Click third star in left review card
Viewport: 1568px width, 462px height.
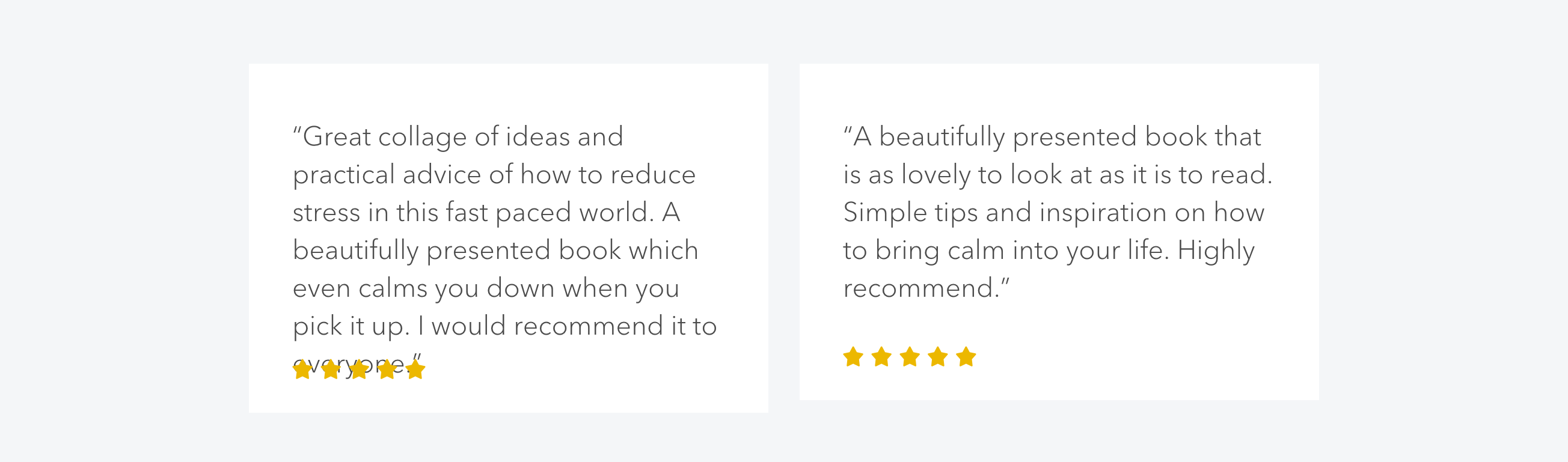click(x=359, y=369)
